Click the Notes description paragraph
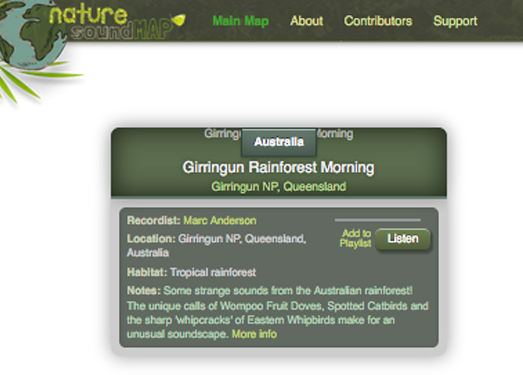523x375 pixels. [278, 312]
